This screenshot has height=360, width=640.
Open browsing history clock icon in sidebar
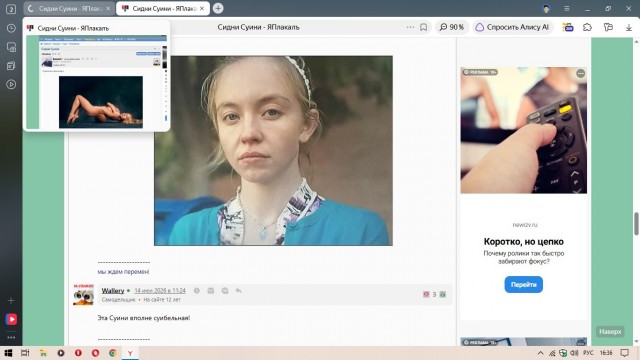[11, 28]
